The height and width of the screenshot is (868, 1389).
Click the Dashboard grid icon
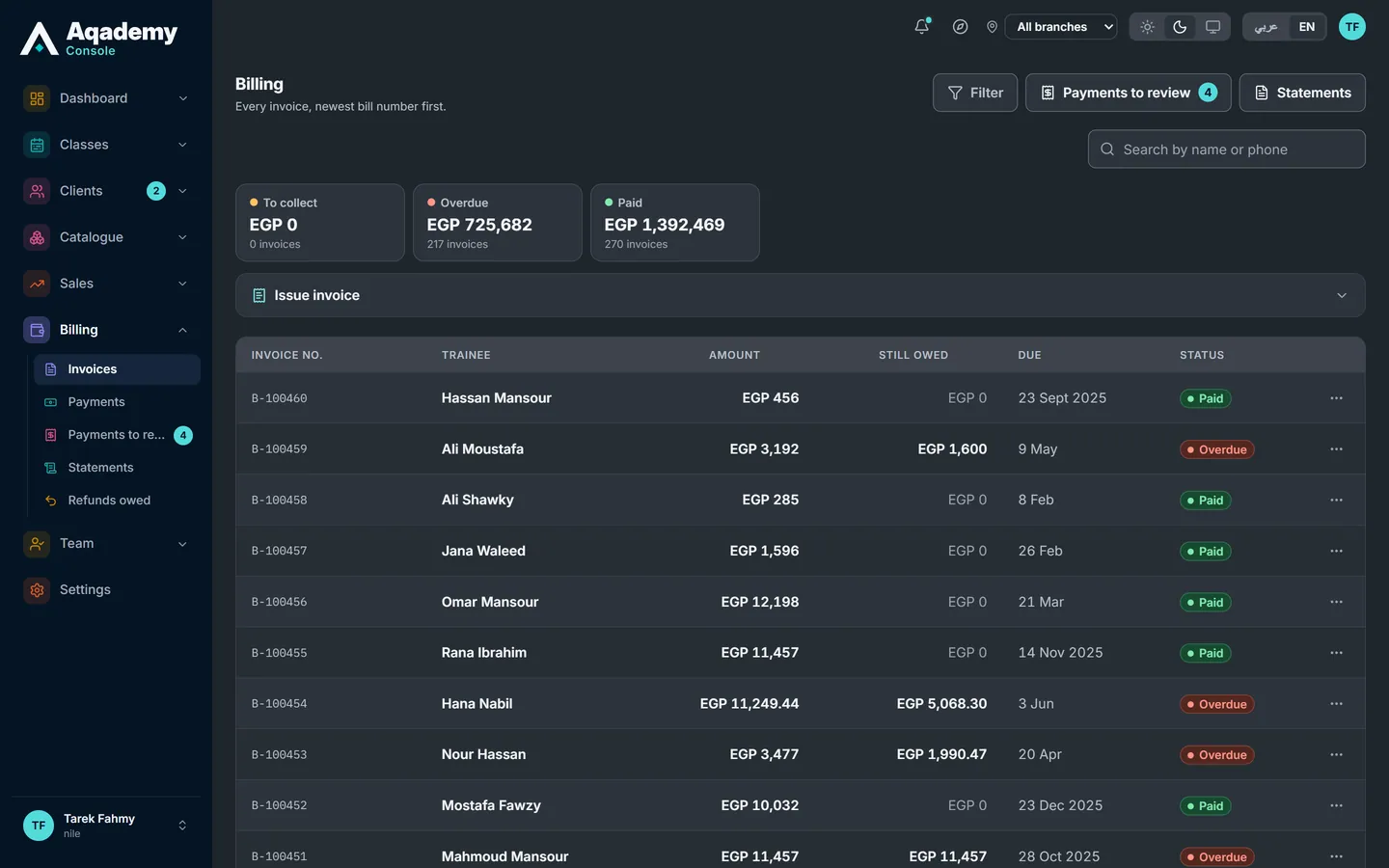tap(37, 98)
